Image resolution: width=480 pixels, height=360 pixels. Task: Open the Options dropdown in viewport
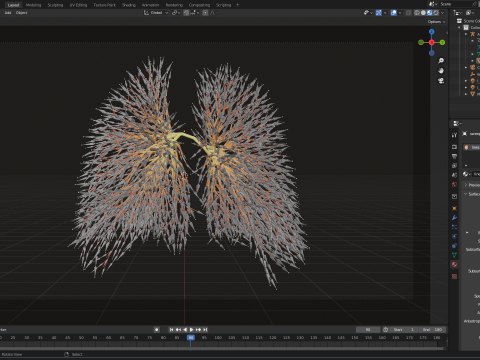436,22
